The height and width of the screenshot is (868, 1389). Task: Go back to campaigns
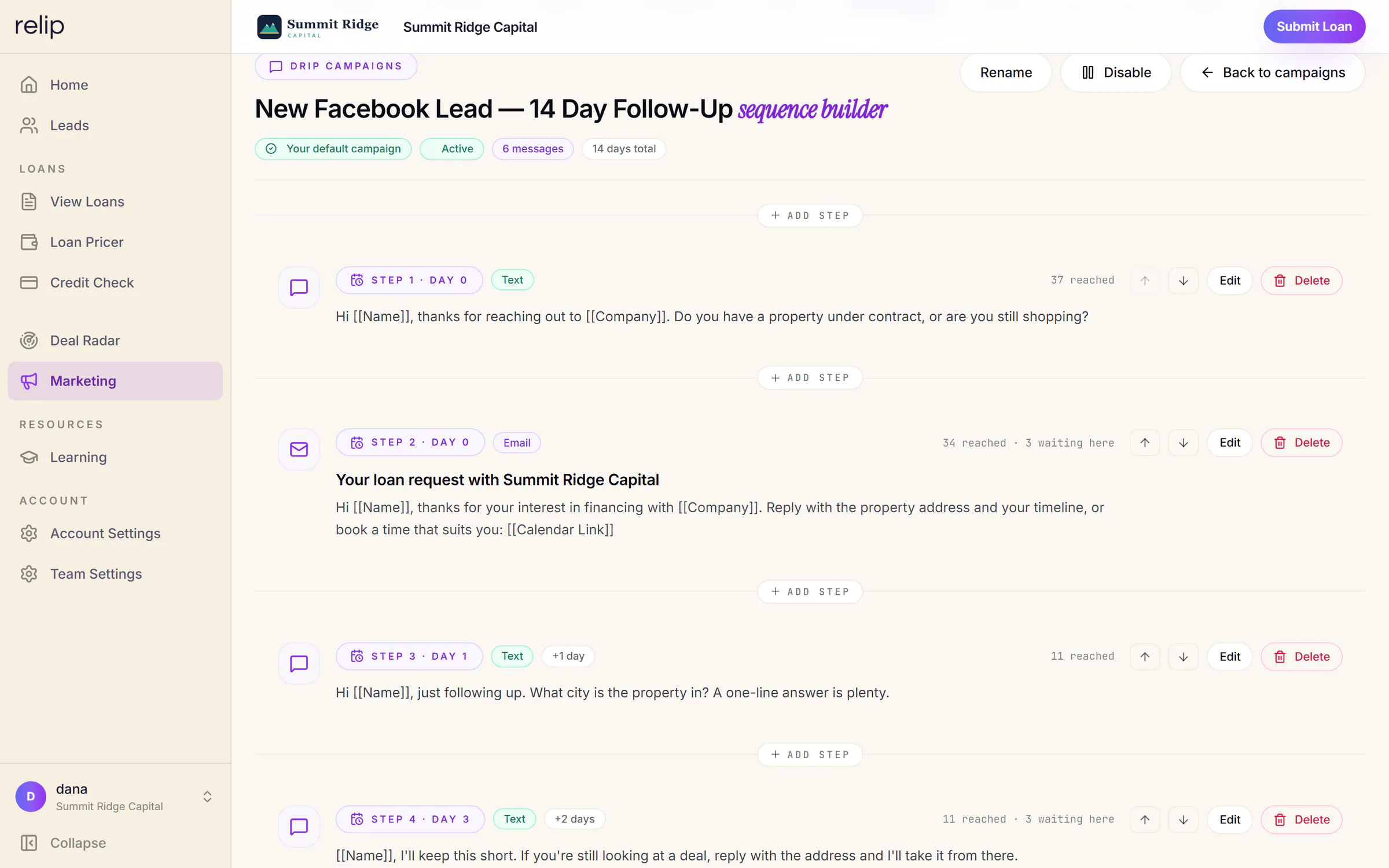(1272, 72)
